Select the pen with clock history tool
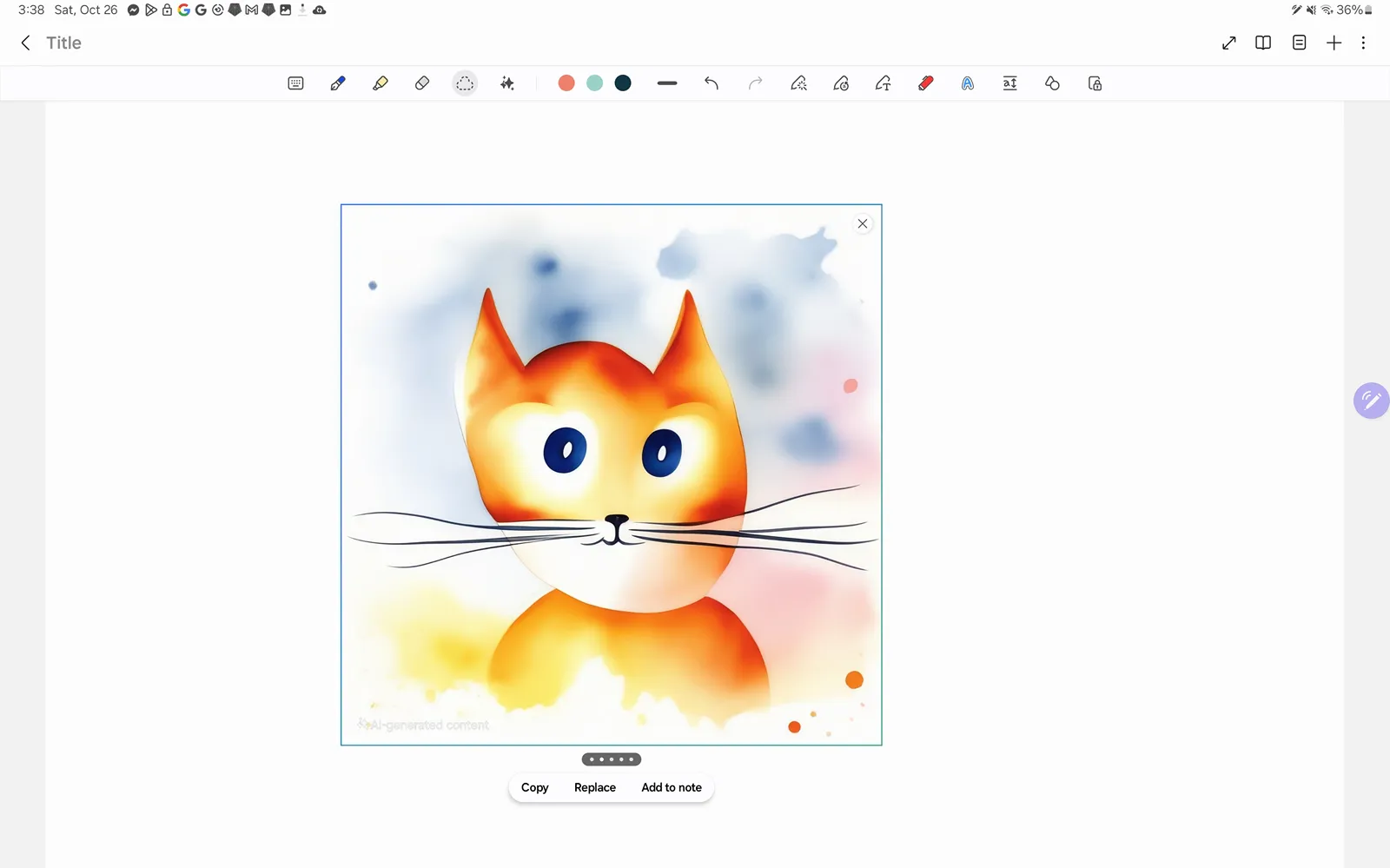1390x868 pixels. tap(841, 83)
